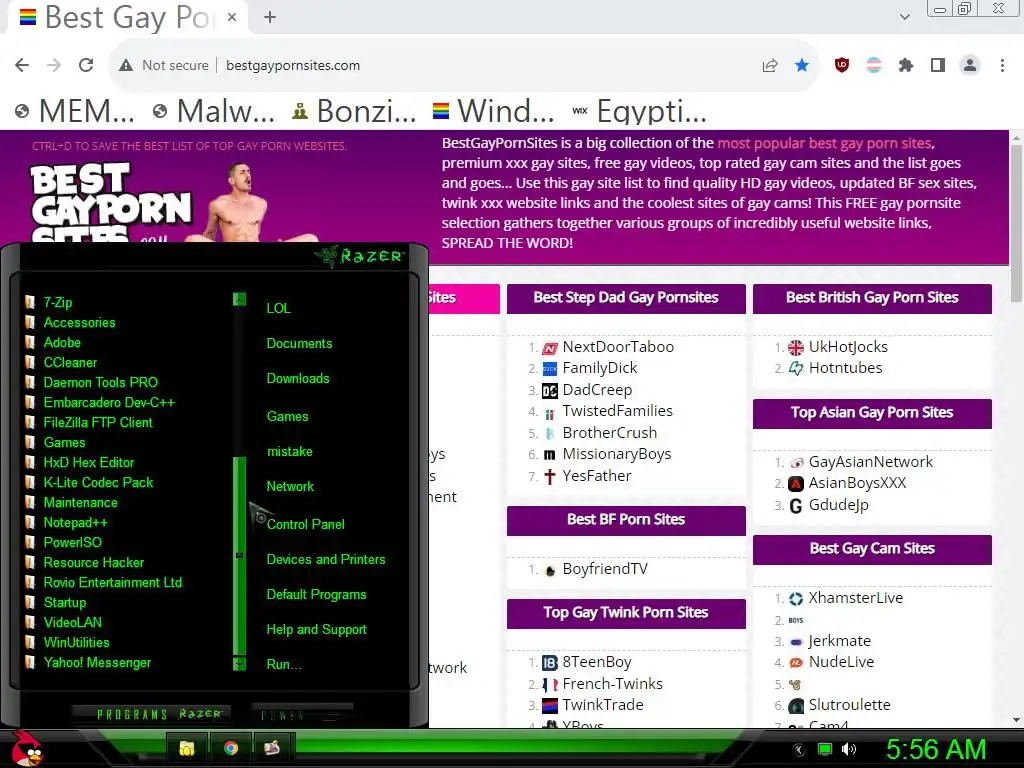Click the Yahoo! Messenger folder icon
Viewport: 1024px width, 768px height.
point(29,662)
